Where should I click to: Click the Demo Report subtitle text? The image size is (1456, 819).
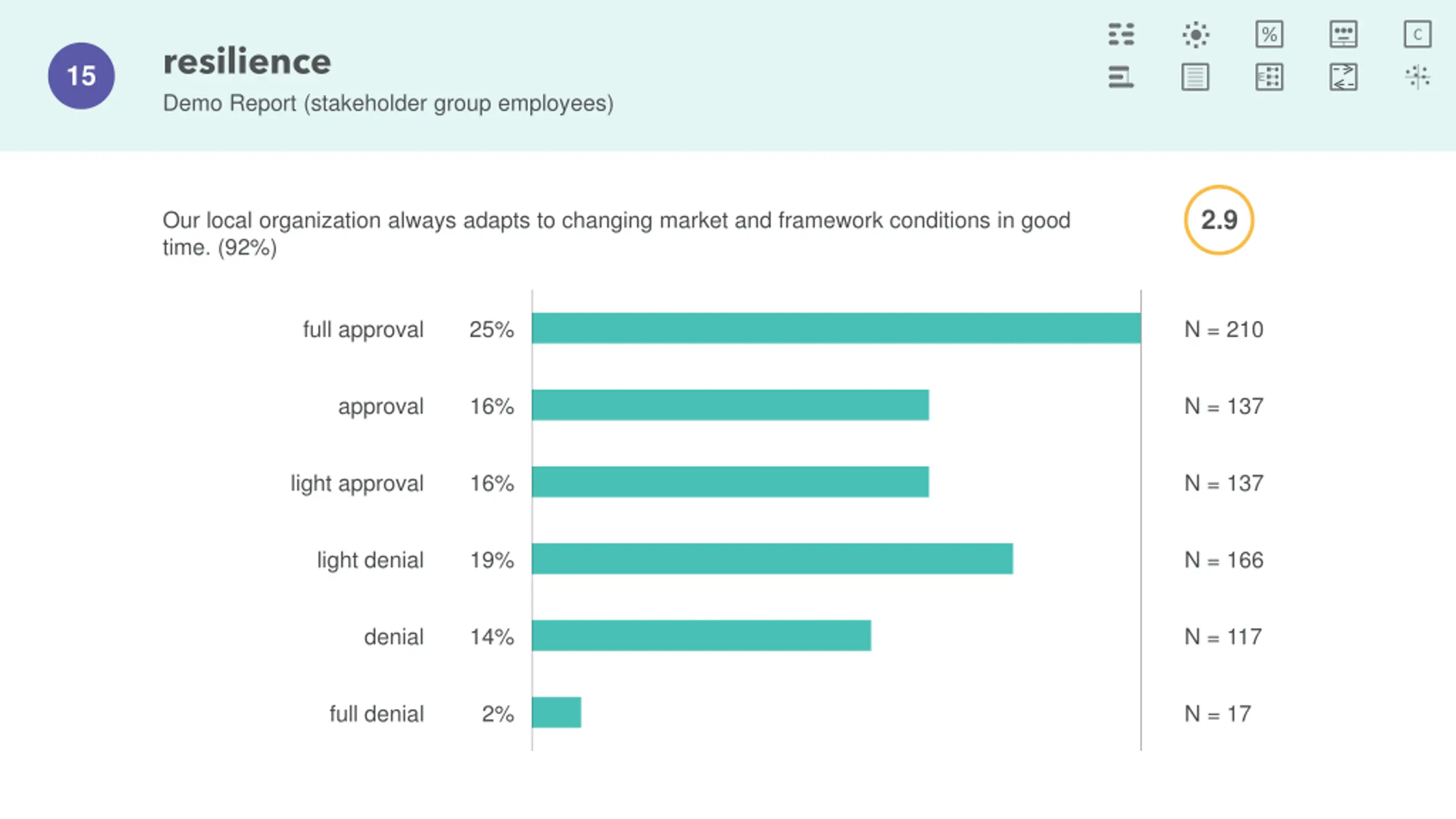tap(388, 104)
